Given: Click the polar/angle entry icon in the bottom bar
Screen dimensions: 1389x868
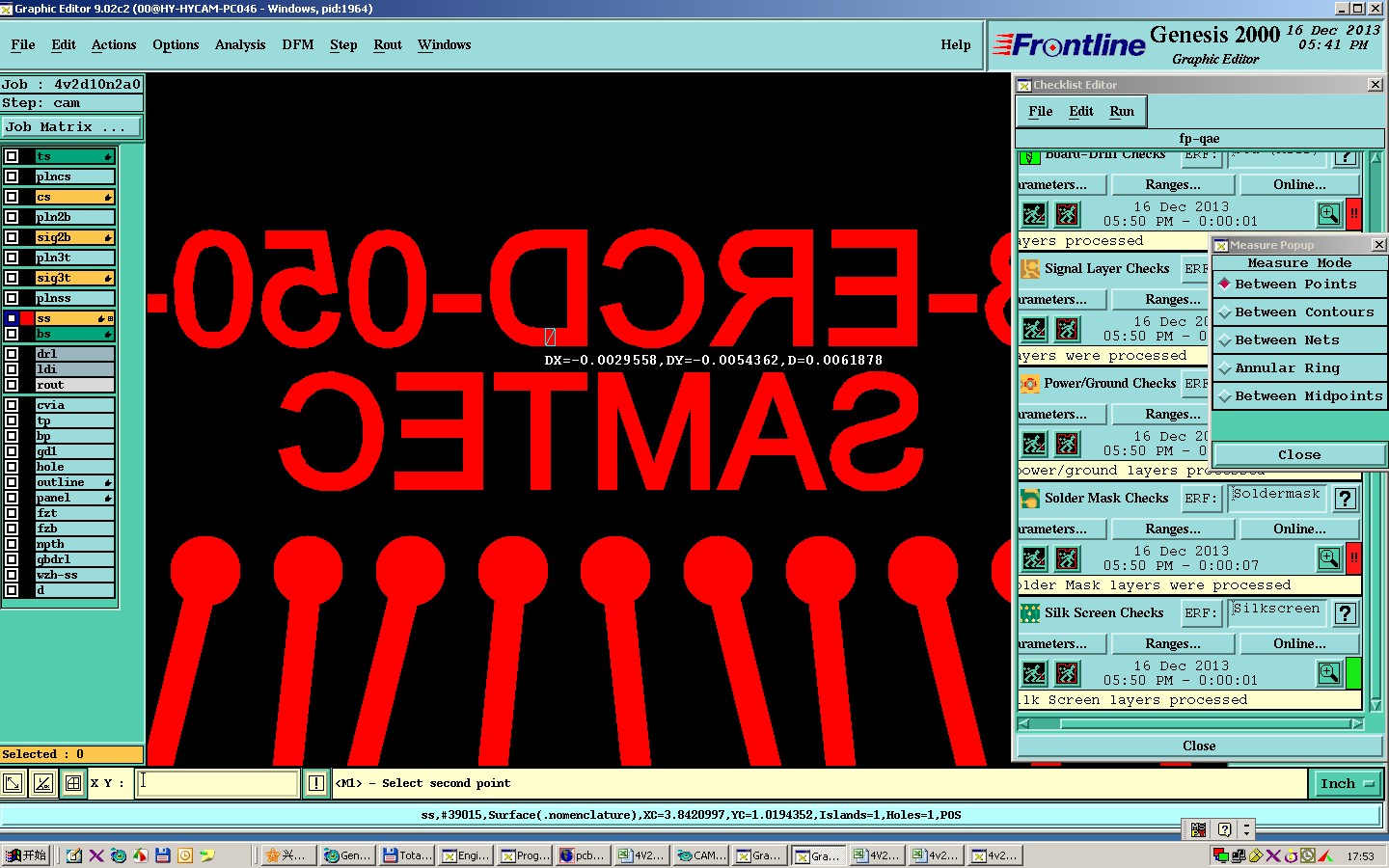Looking at the screenshot, I should tap(42, 783).
